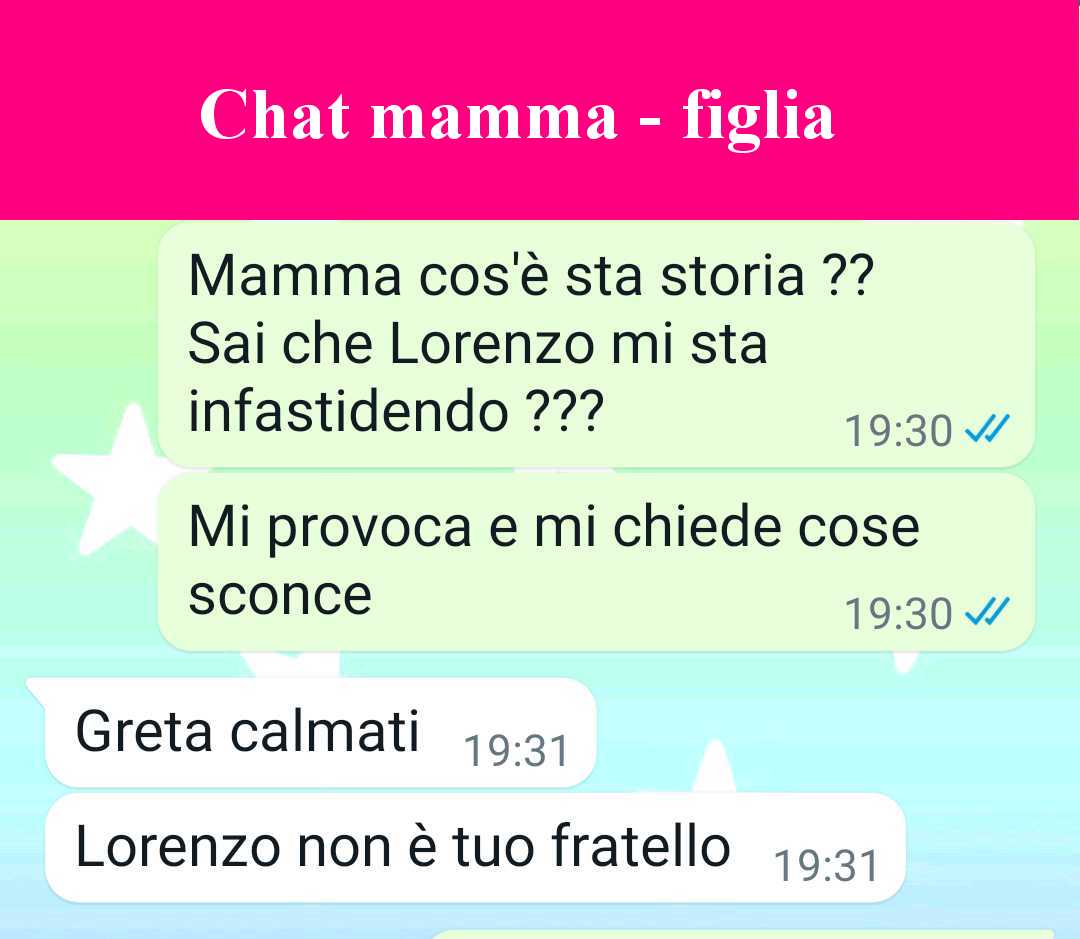Select the 'Mamma cos'è sta storia' message
1080x939 pixels.
596,345
